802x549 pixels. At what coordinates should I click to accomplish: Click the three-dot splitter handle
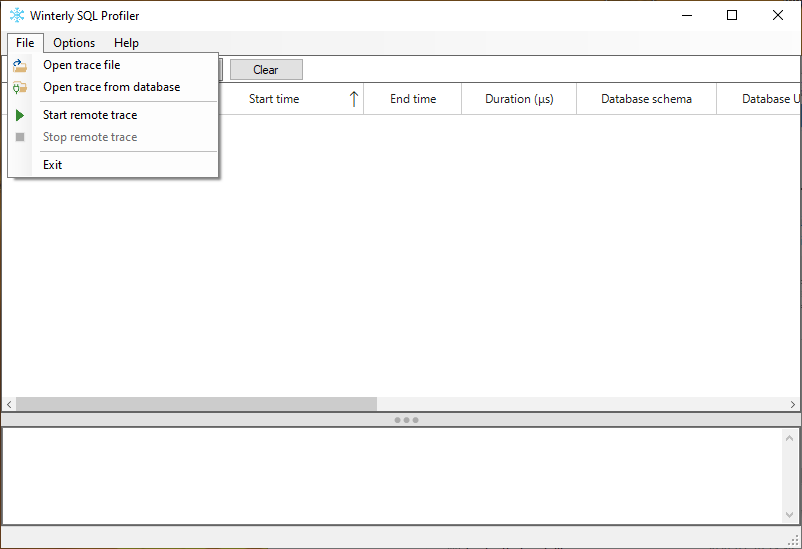[x=406, y=420]
